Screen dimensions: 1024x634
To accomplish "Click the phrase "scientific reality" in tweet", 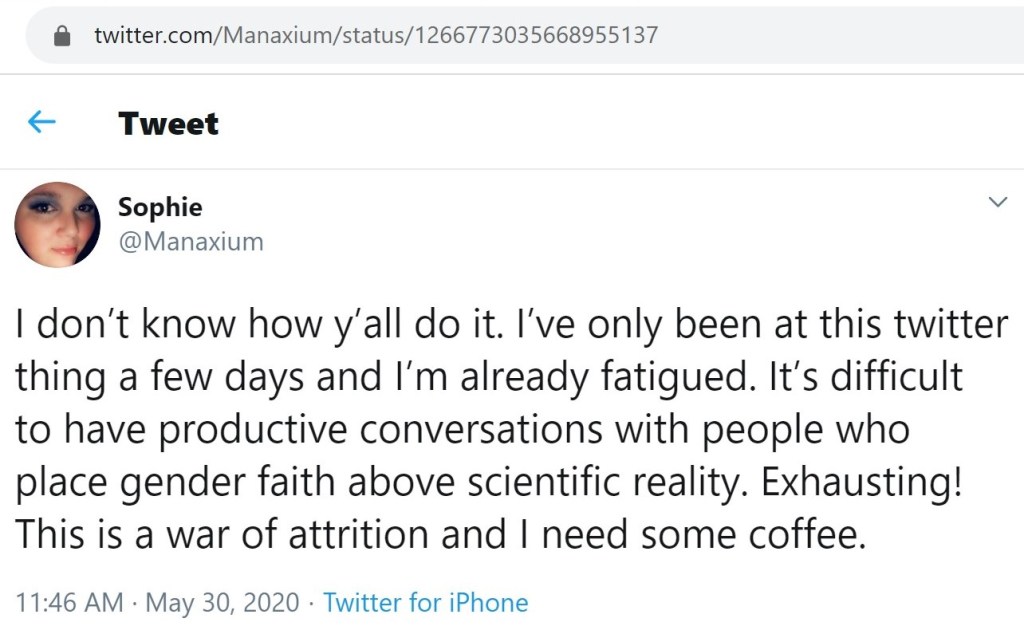I will pyautogui.click(x=614, y=483).
